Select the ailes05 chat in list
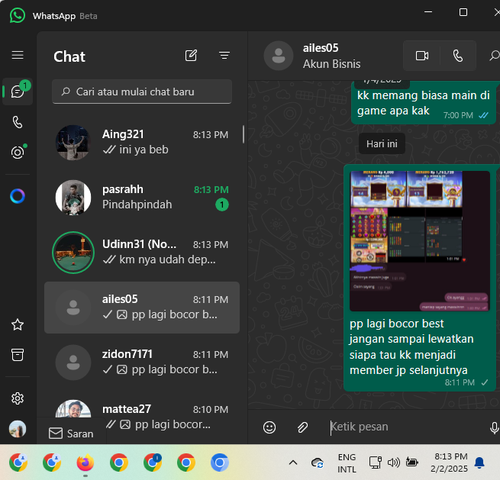Image resolution: width=500 pixels, height=480 pixels. point(142,307)
